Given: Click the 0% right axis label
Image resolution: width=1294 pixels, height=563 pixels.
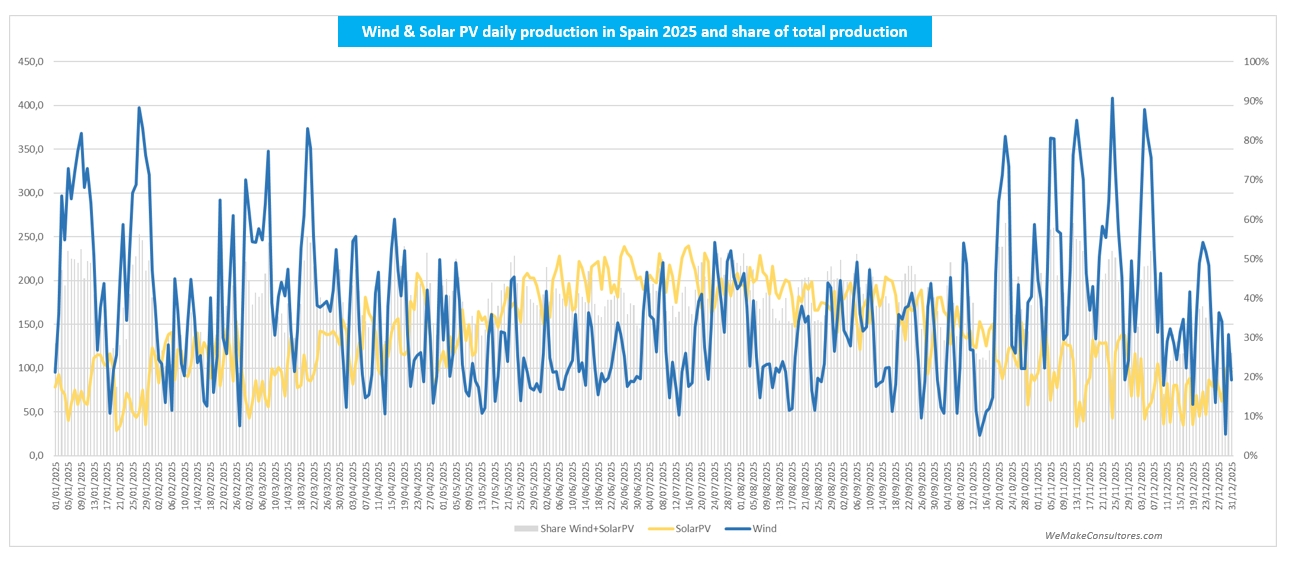Looking at the screenshot, I should (x=1251, y=456).
